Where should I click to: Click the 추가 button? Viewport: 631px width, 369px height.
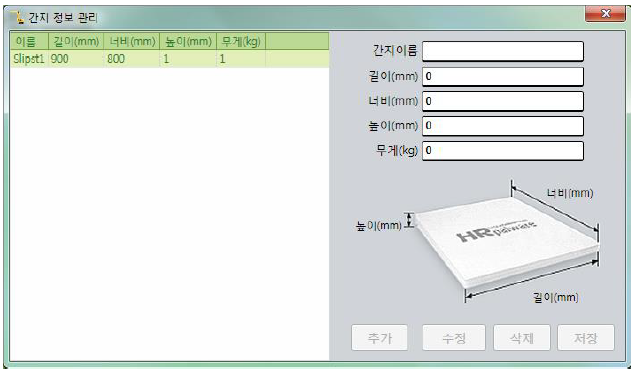coord(379,338)
